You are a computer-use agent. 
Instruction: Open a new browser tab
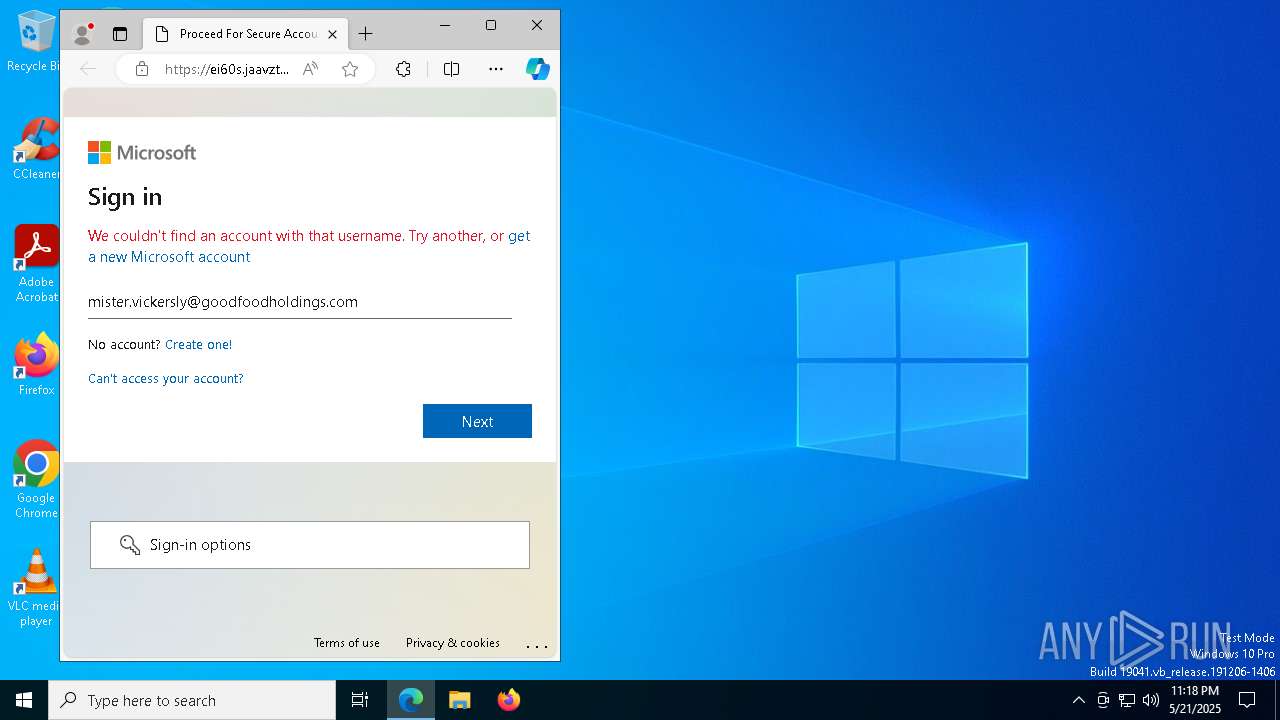pos(366,34)
